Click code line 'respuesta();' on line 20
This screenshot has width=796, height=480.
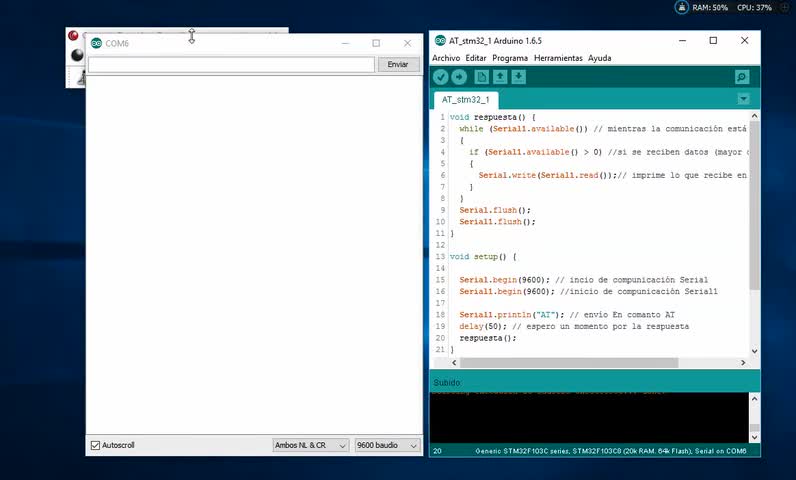487,338
